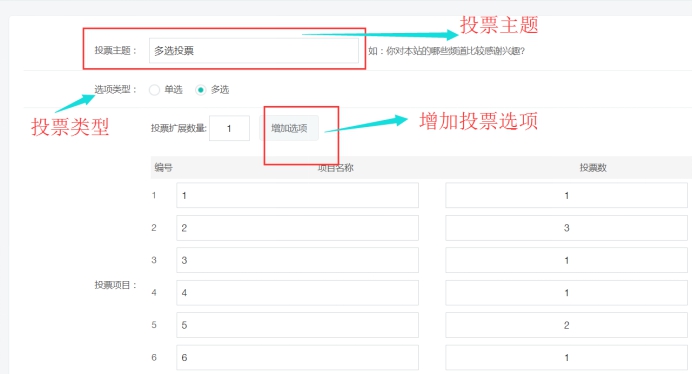Click the vote count field in row 3
692x374 pixels.
click(x=566, y=260)
